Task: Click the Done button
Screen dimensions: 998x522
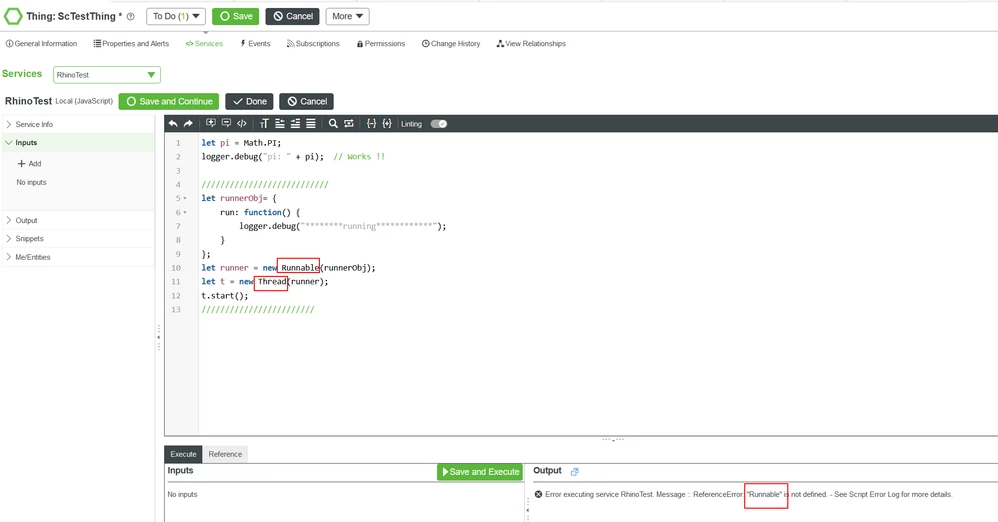Action: (x=250, y=101)
